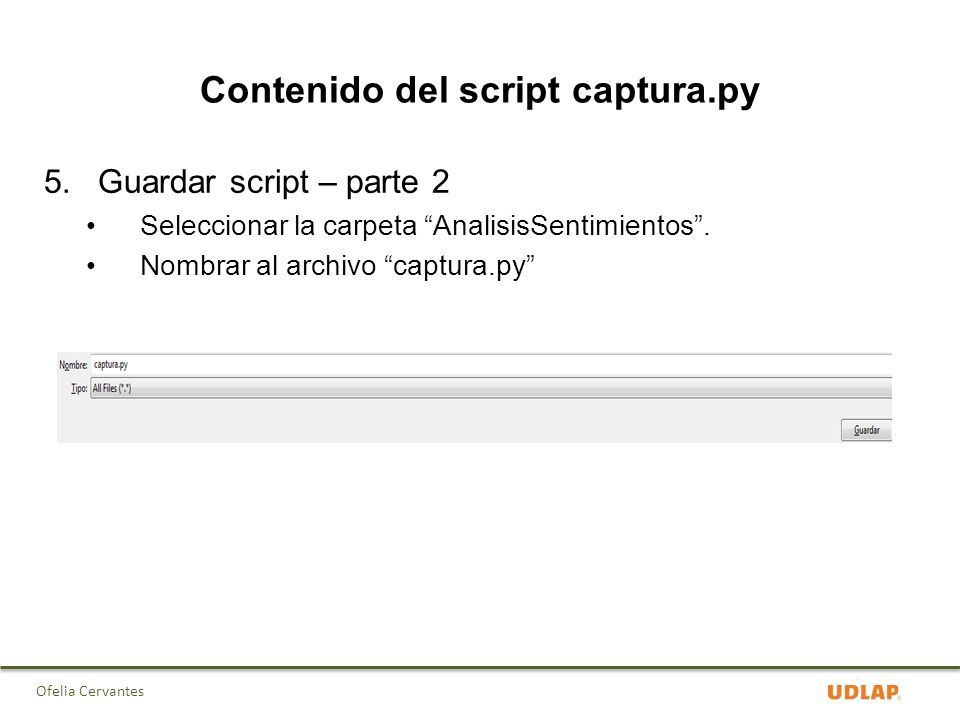This screenshot has height=720, width=960.
Task: Click the "Nombre:" label in dialog
Action: (73, 365)
